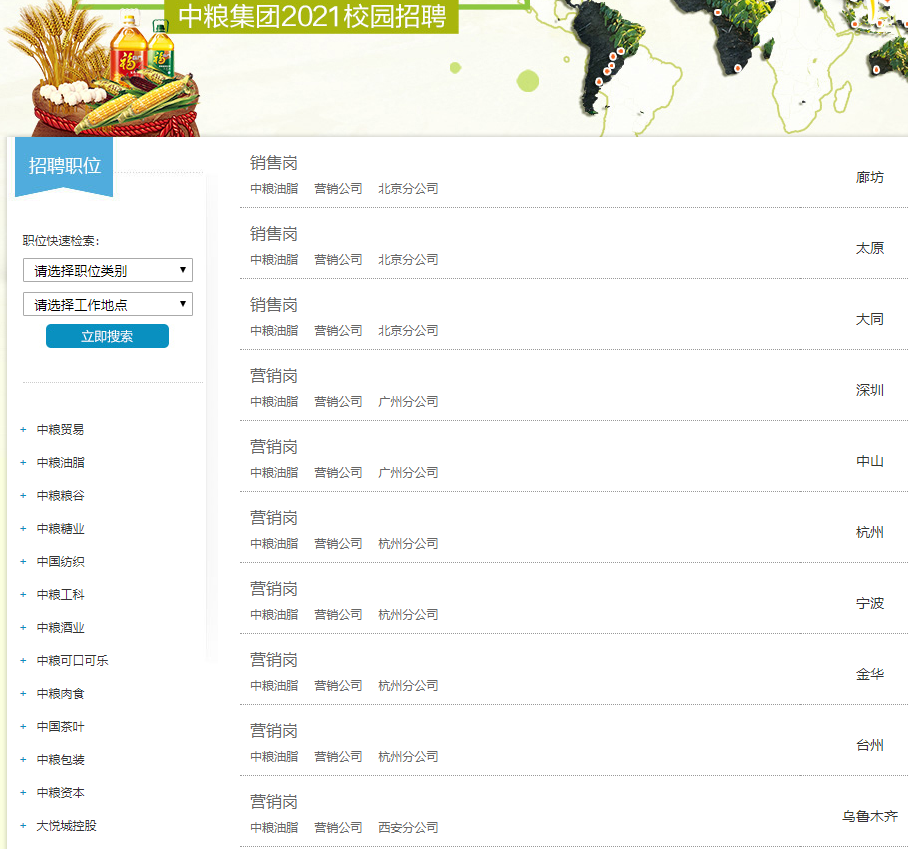Open the 营销岗 job in 宁波
This screenshot has width=908, height=849.
(273, 589)
